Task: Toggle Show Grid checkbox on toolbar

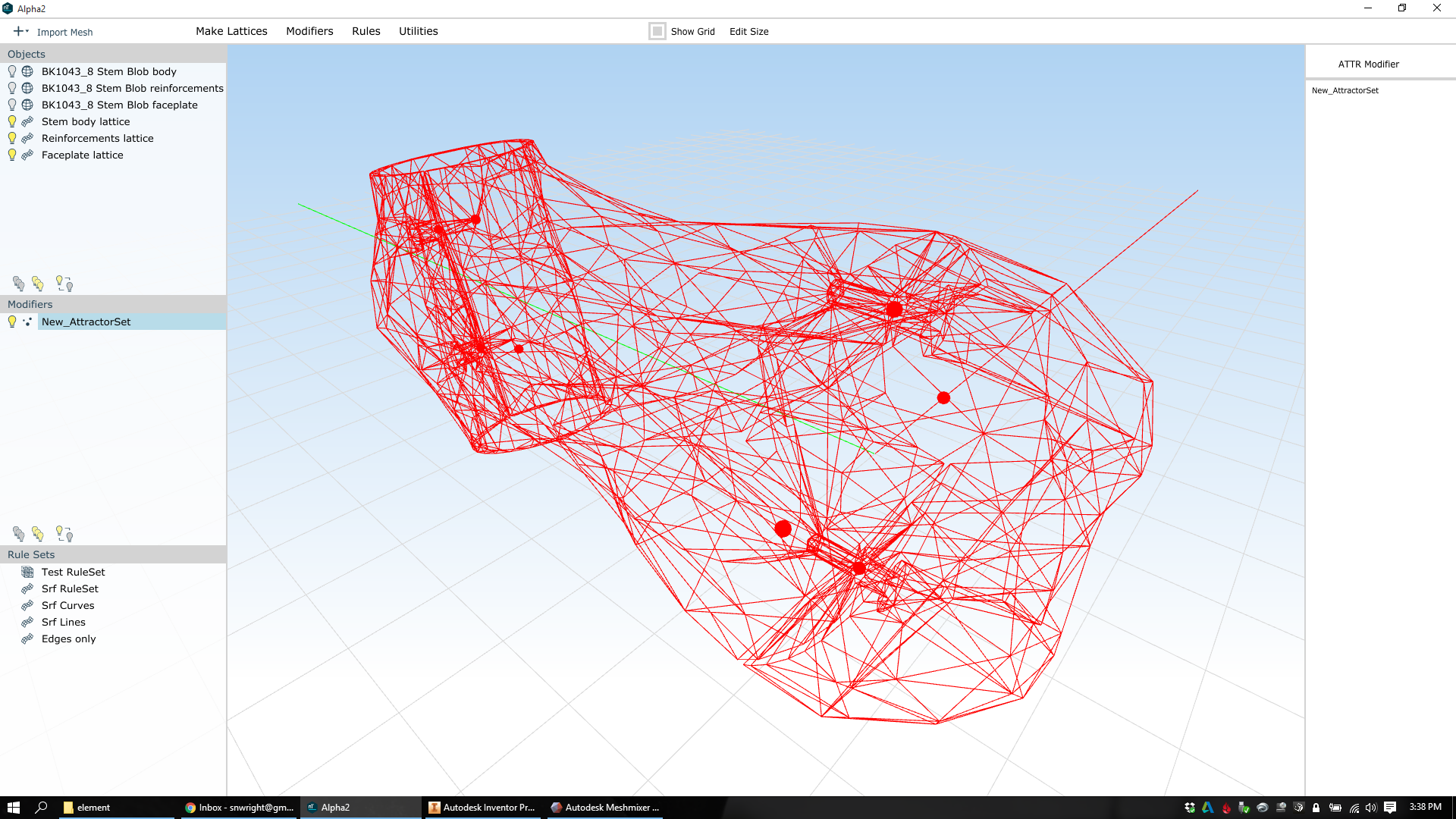Action: click(x=657, y=31)
